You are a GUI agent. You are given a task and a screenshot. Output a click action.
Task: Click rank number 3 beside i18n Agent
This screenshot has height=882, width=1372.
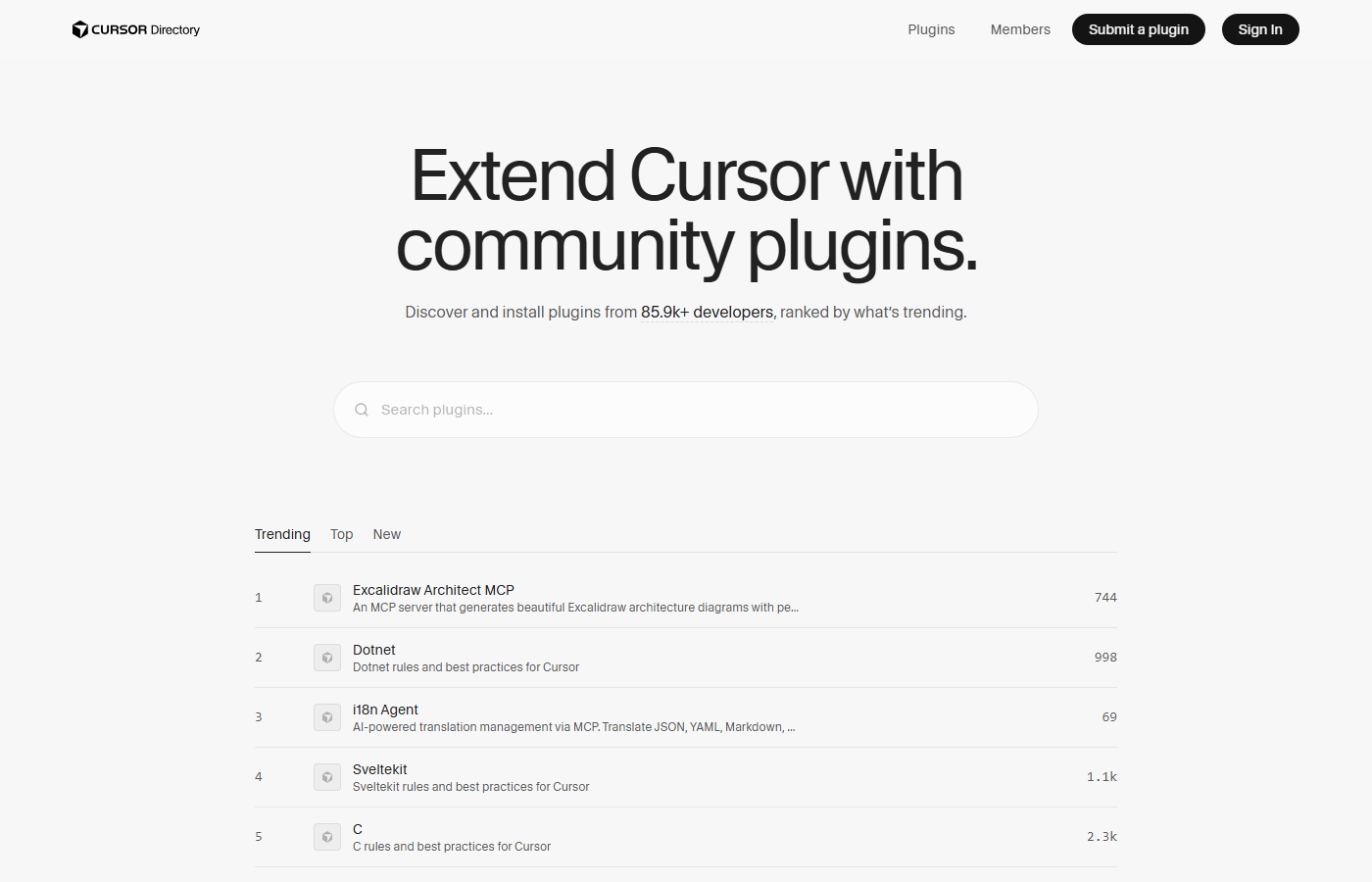(x=259, y=717)
